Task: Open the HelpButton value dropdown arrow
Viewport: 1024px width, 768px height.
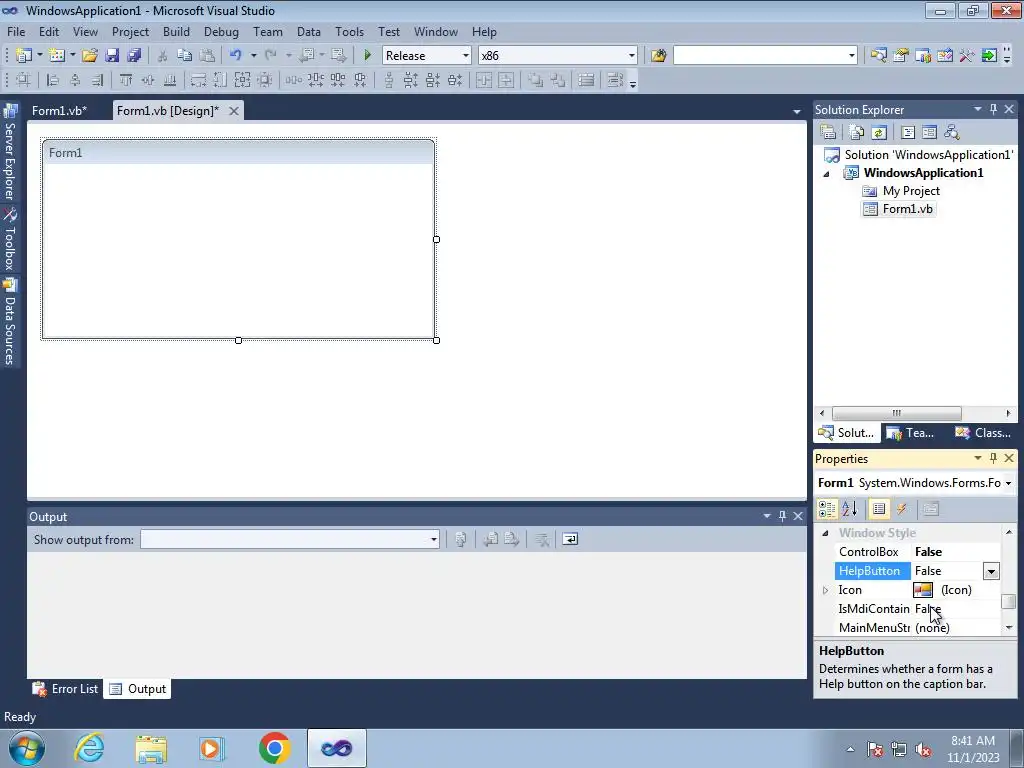Action: (991, 571)
